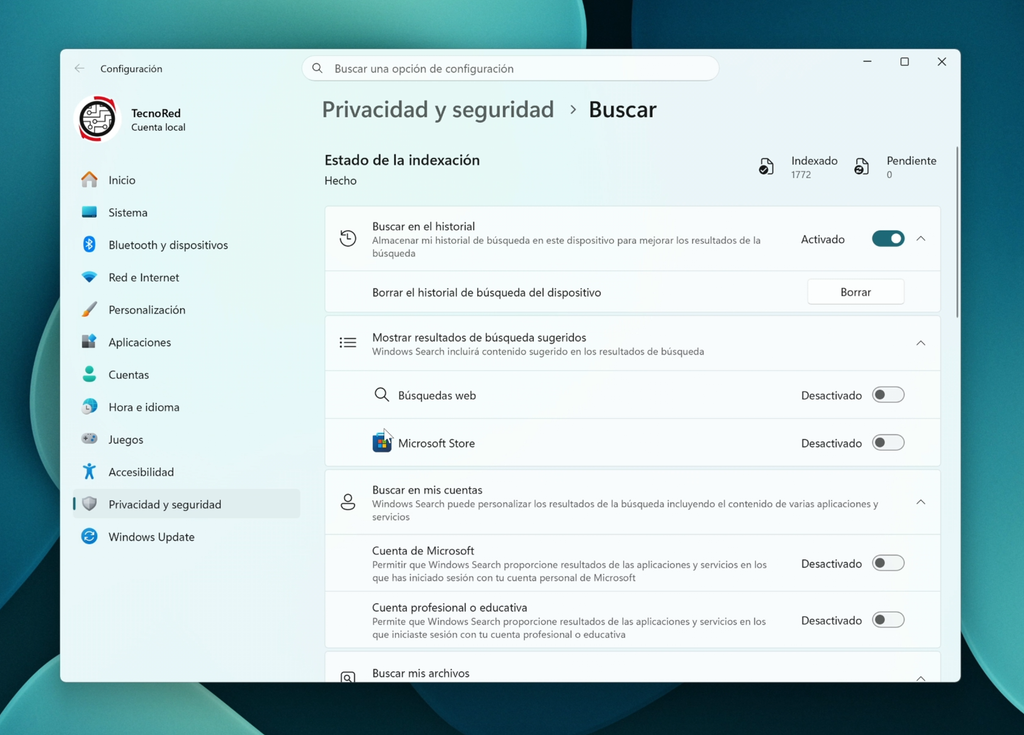Click the Indexado 1772 count
The width and height of the screenshot is (1024, 735).
click(x=801, y=175)
